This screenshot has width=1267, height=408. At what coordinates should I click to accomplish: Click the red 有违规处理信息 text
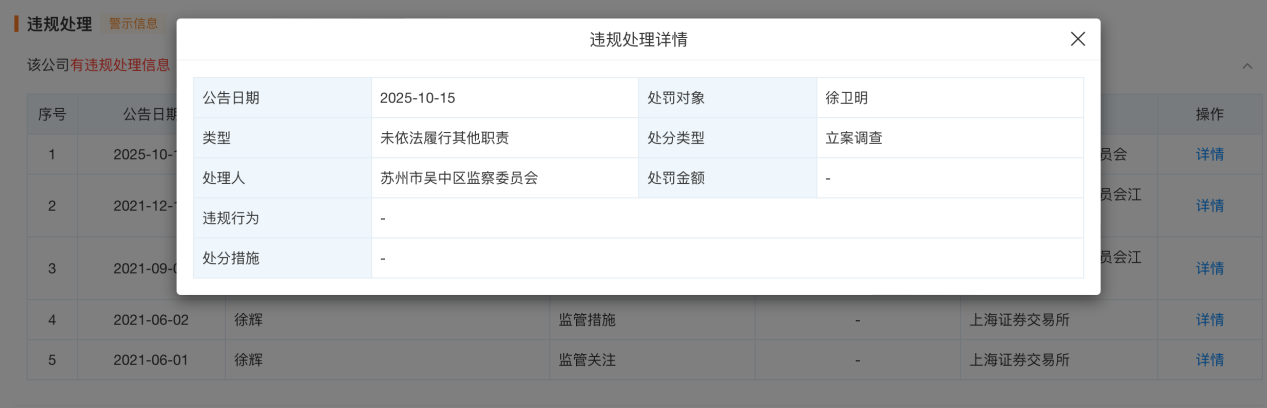pyautogui.click(x=120, y=65)
